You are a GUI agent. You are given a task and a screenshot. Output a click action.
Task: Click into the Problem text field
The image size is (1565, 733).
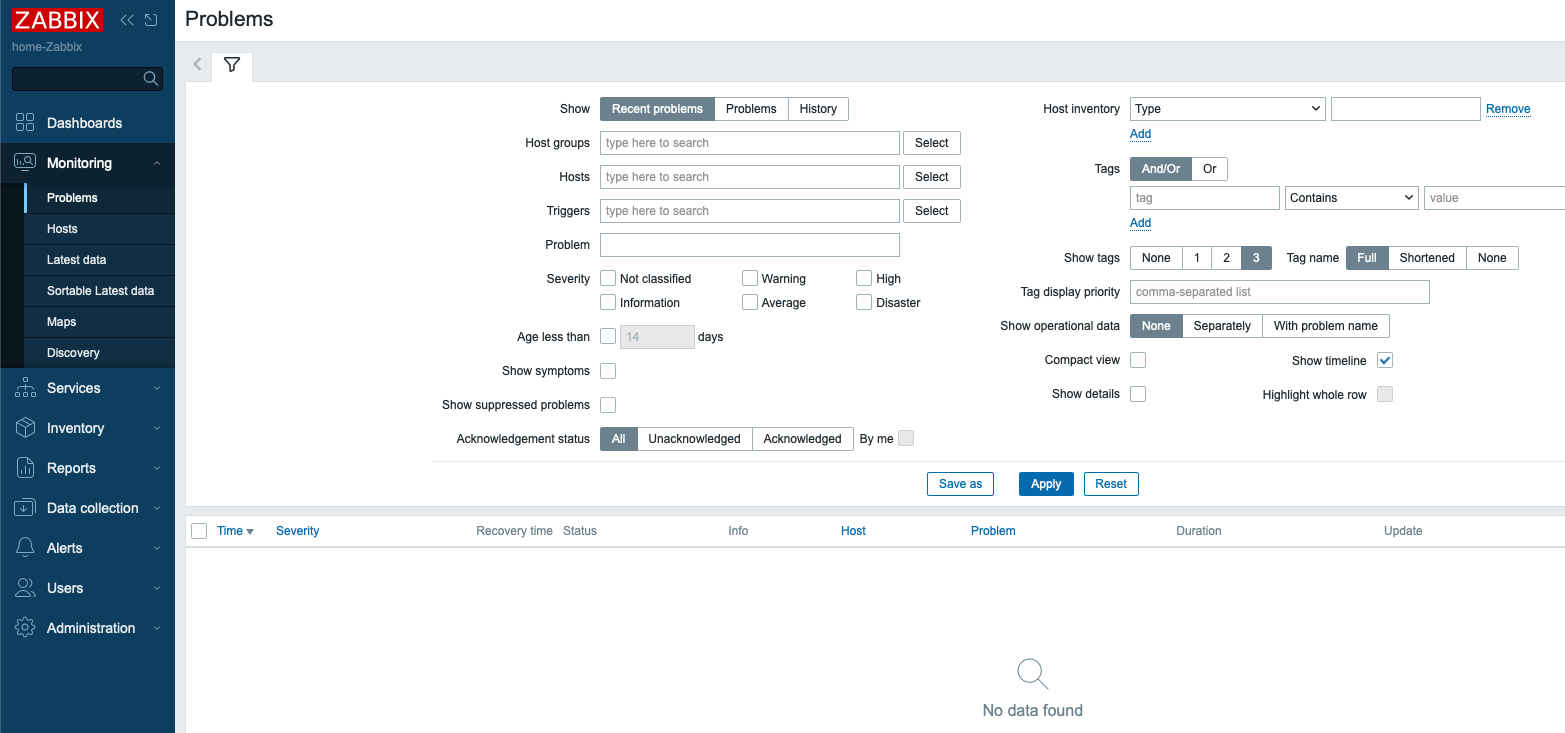tap(749, 245)
